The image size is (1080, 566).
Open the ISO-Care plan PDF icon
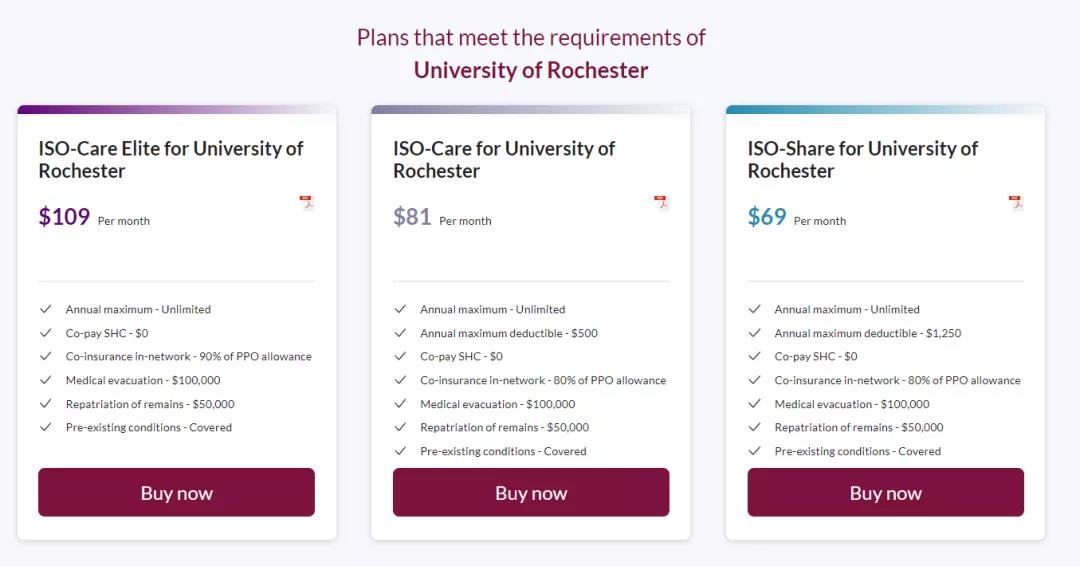[661, 203]
